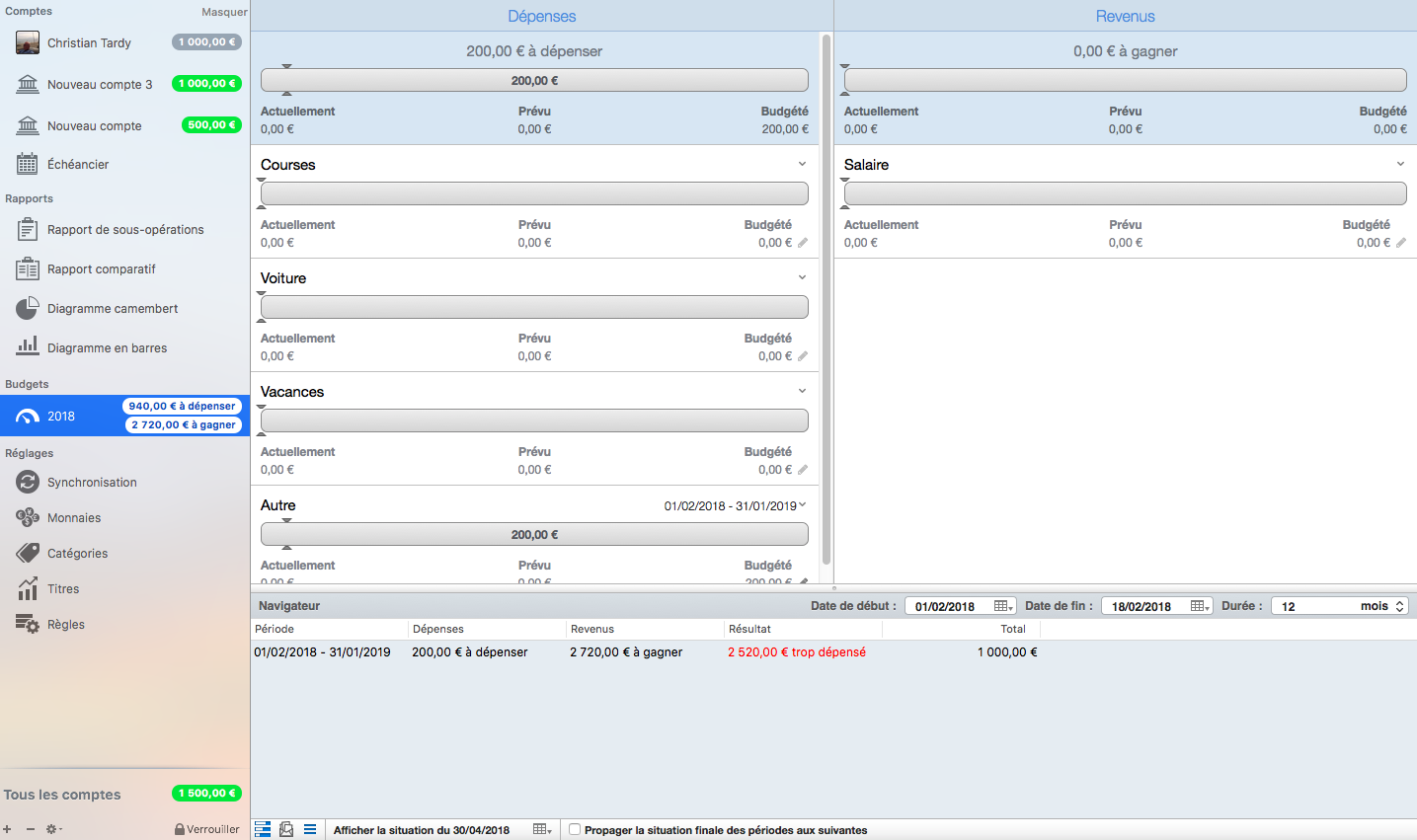Click the '940,00 € à dépenser' badge
1417x840 pixels.
click(182, 406)
